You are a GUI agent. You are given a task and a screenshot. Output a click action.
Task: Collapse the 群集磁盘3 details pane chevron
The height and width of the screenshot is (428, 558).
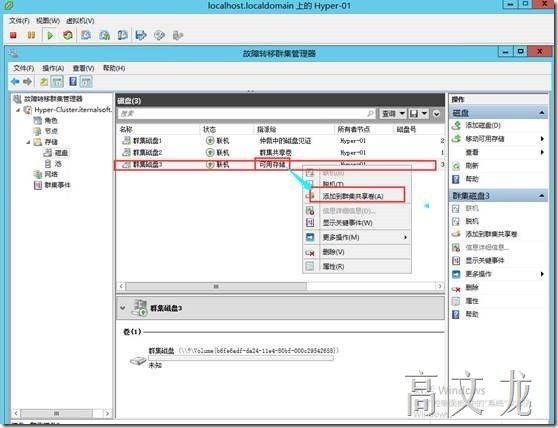123,308
